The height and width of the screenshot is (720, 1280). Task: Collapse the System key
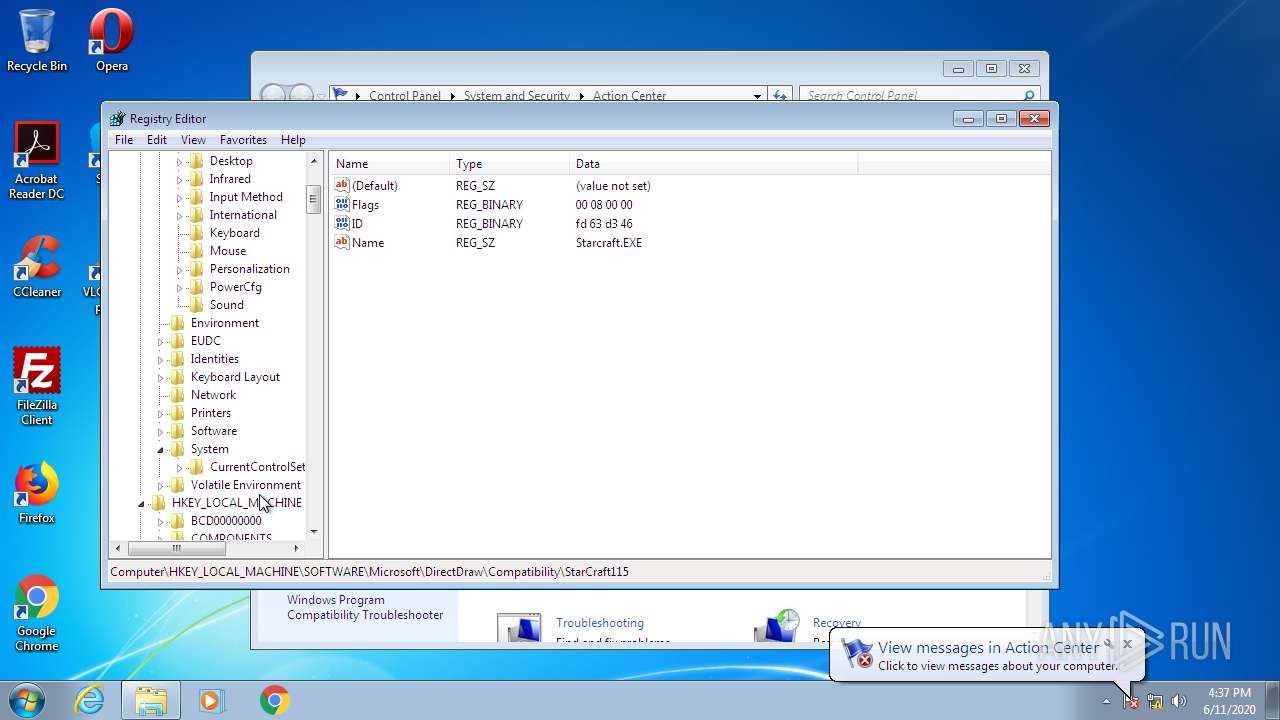coord(161,449)
